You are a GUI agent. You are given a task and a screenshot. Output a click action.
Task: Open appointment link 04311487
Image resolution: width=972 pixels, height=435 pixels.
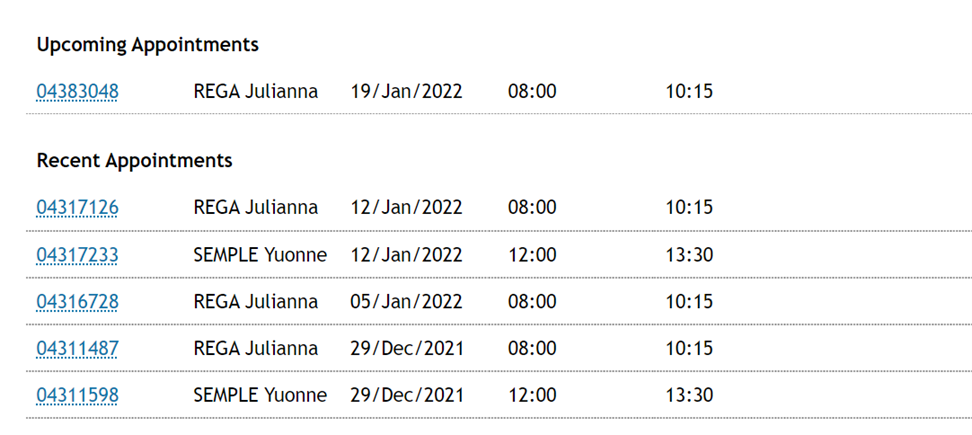(77, 348)
